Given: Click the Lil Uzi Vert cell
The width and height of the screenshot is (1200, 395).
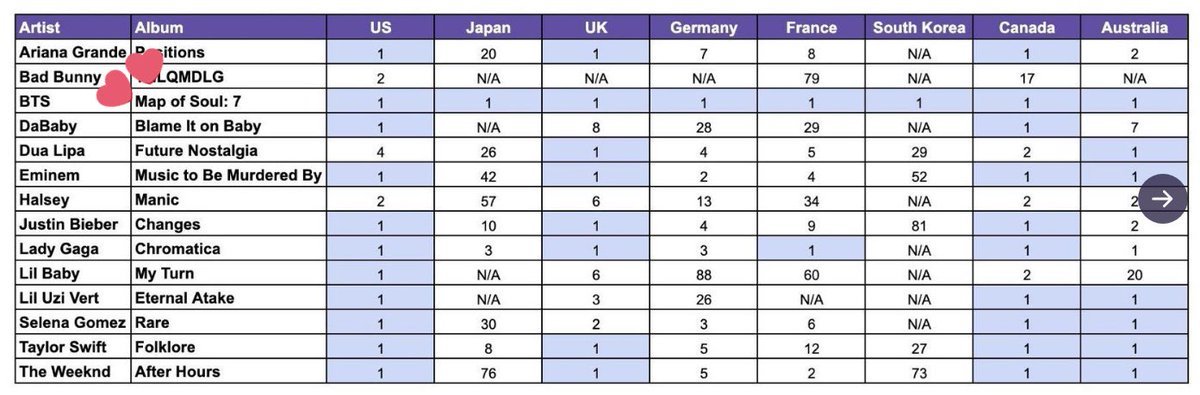Looking at the screenshot, I should coord(74,298).
